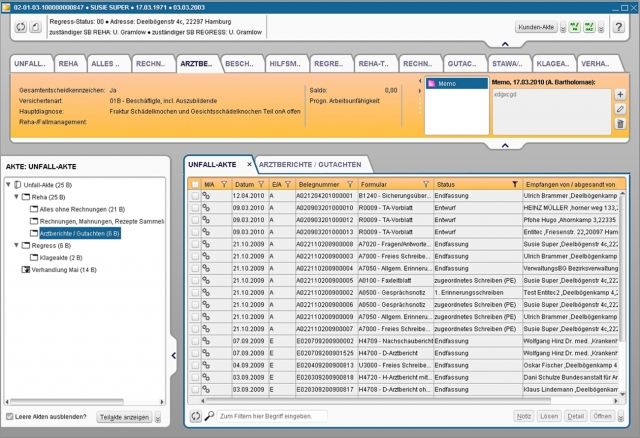Click the green RR/AKZ icon button

(589, 27)
